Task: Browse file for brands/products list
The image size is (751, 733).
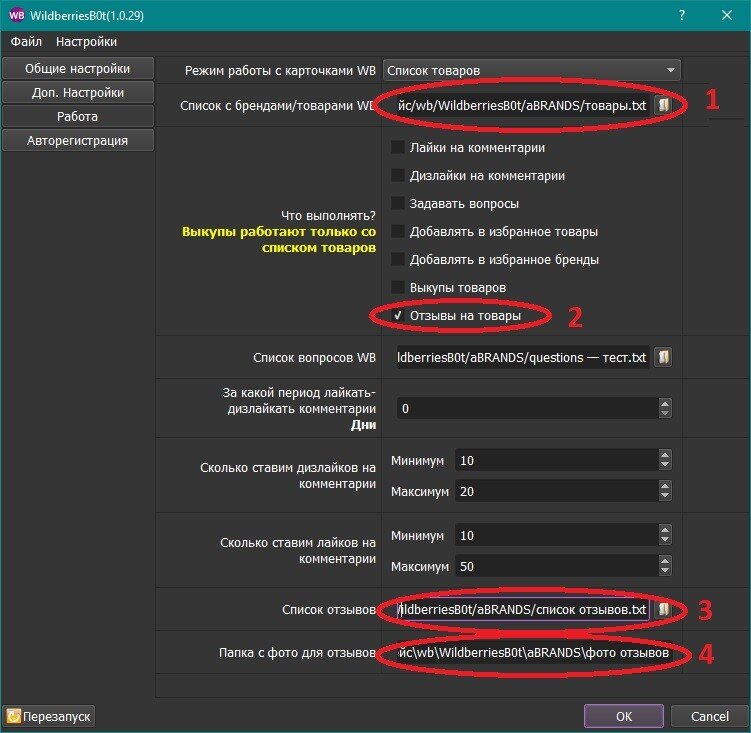Action: pyautogui.click(x=663, y=104)
